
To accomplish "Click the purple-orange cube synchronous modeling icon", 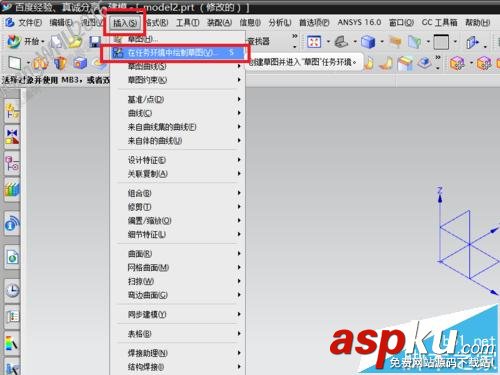I will tap(457, 63).
